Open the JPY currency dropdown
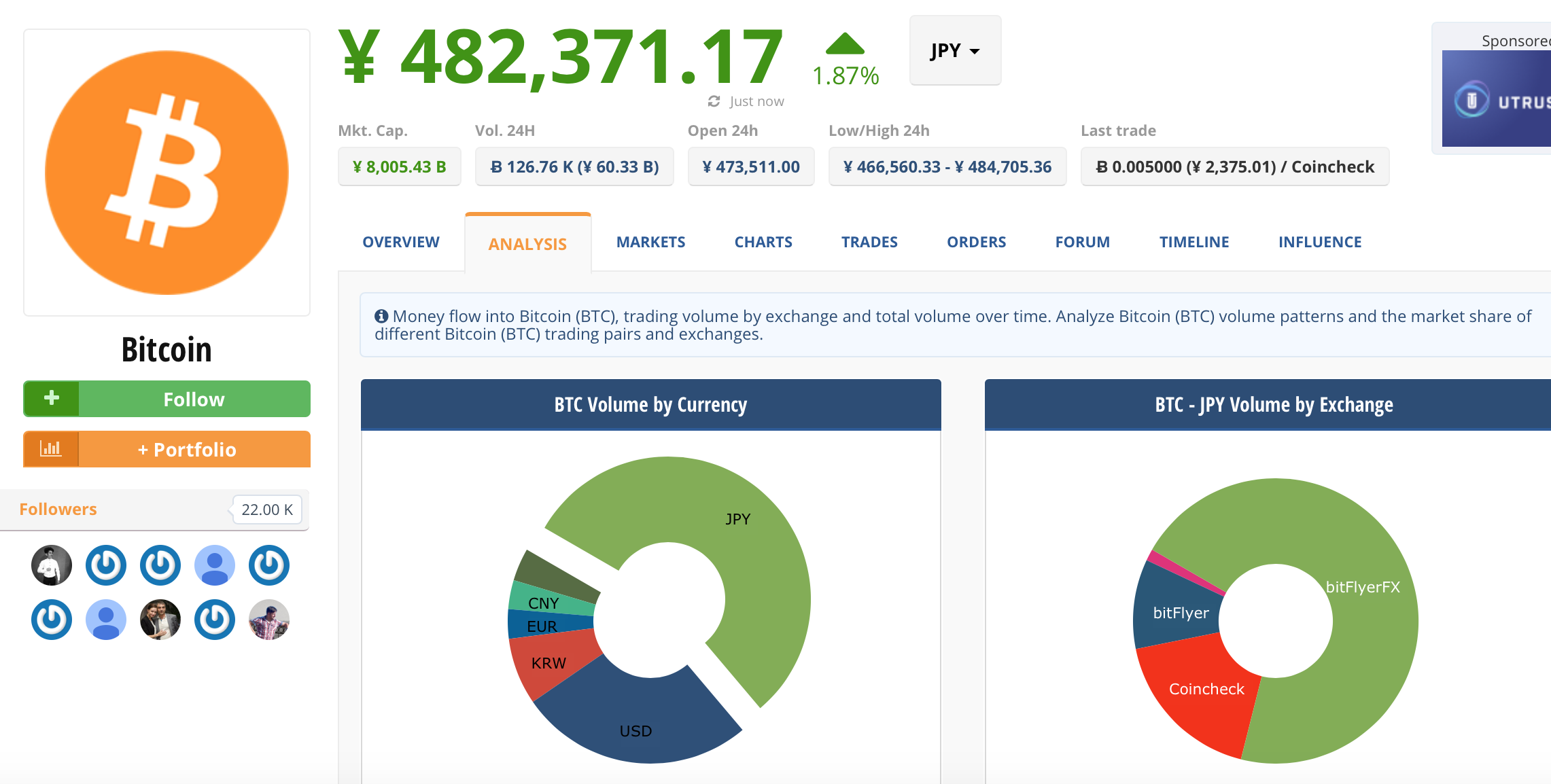The image size is (1551, 784). 955,51
